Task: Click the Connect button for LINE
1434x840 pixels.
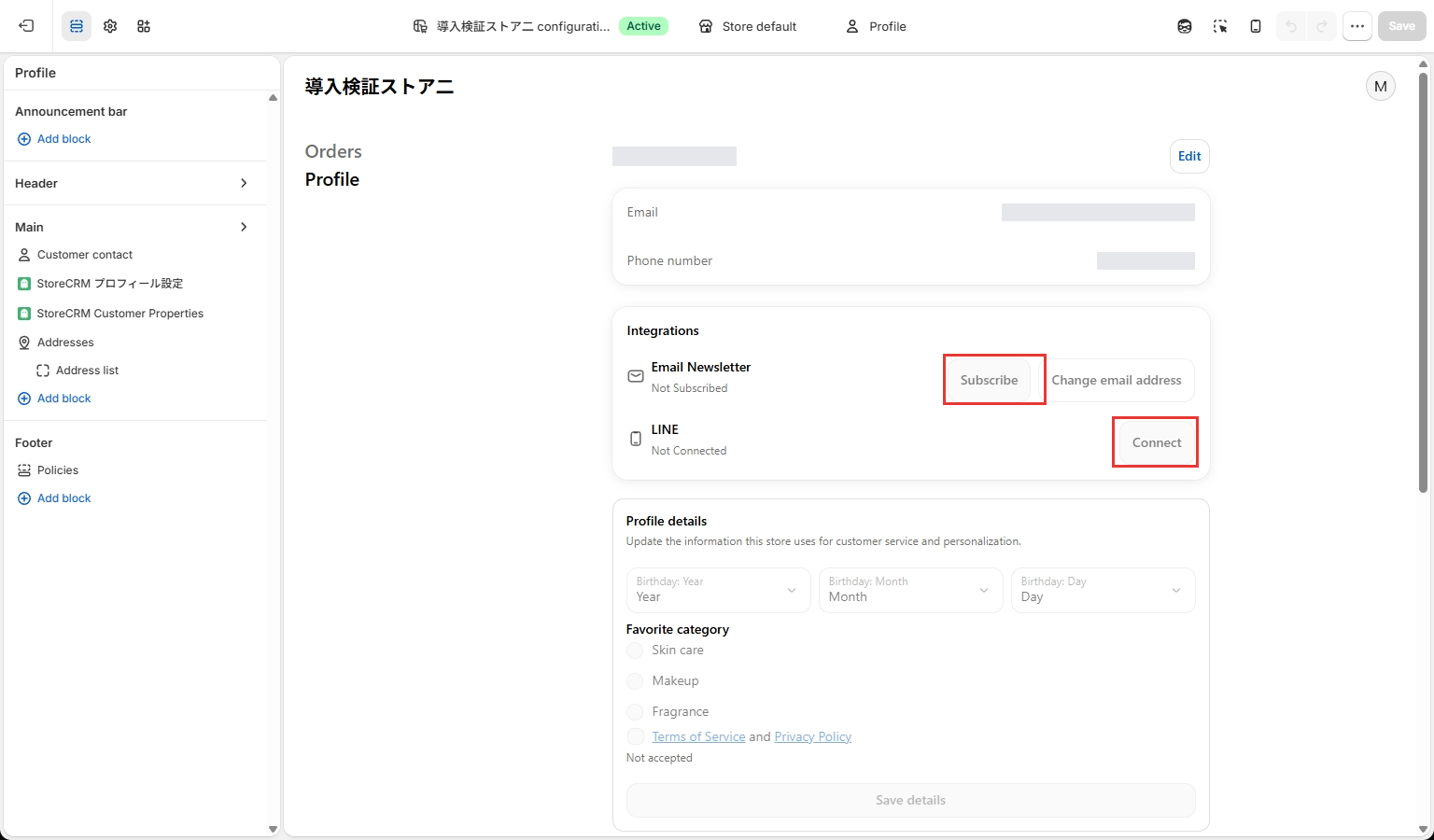Action: tap(1157, 442)
